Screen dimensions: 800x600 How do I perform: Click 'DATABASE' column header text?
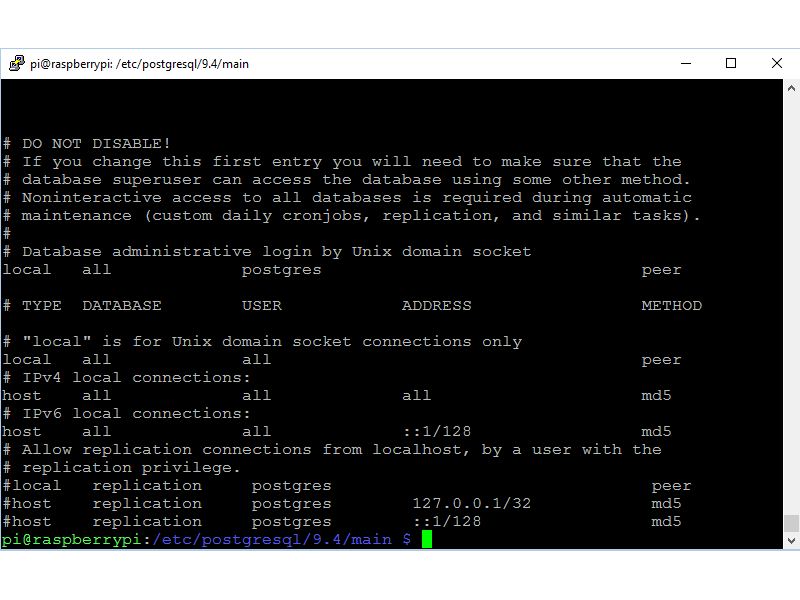(x=122, y=306)
